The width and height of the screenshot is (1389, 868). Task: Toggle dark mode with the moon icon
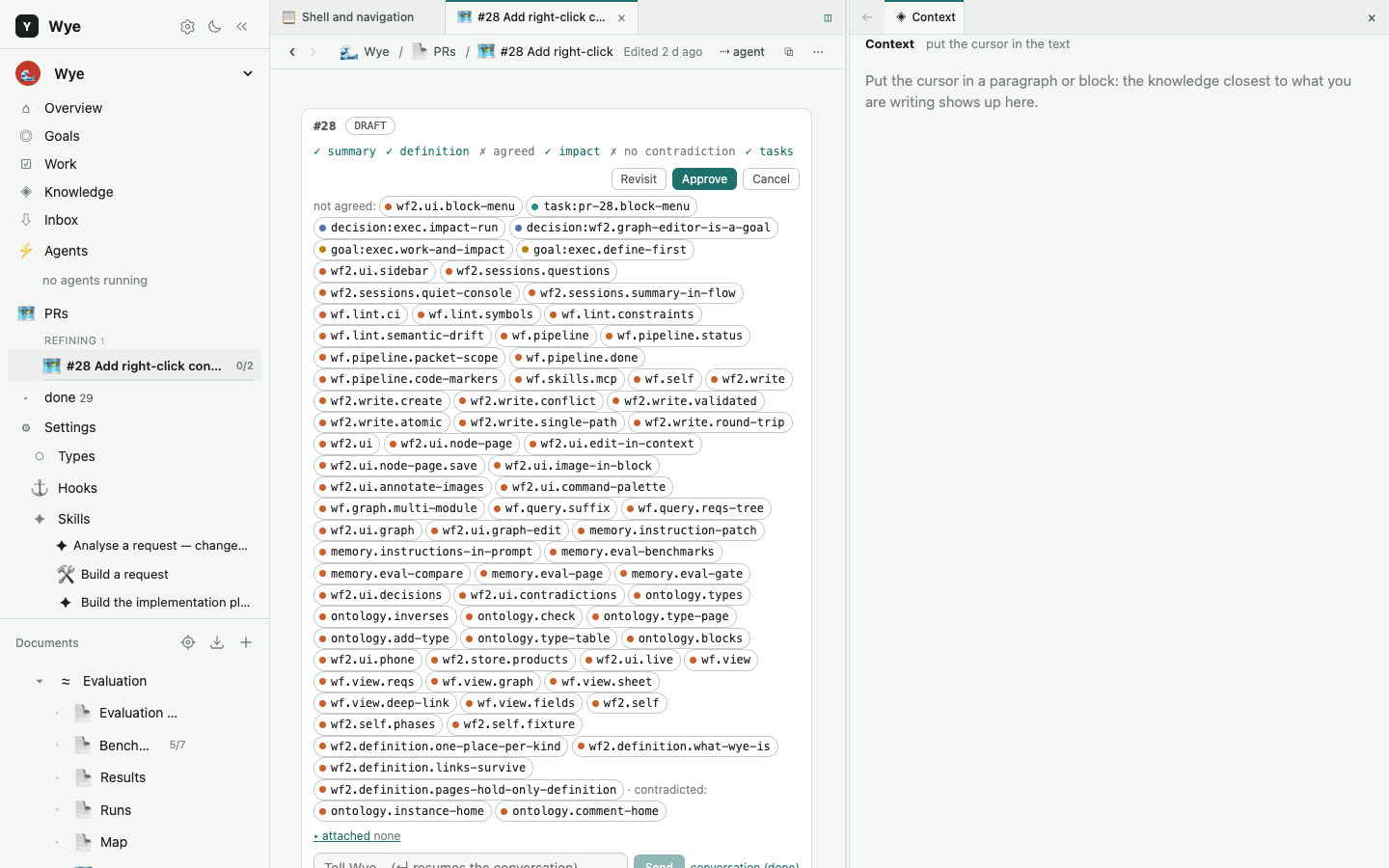coord(215,27)
